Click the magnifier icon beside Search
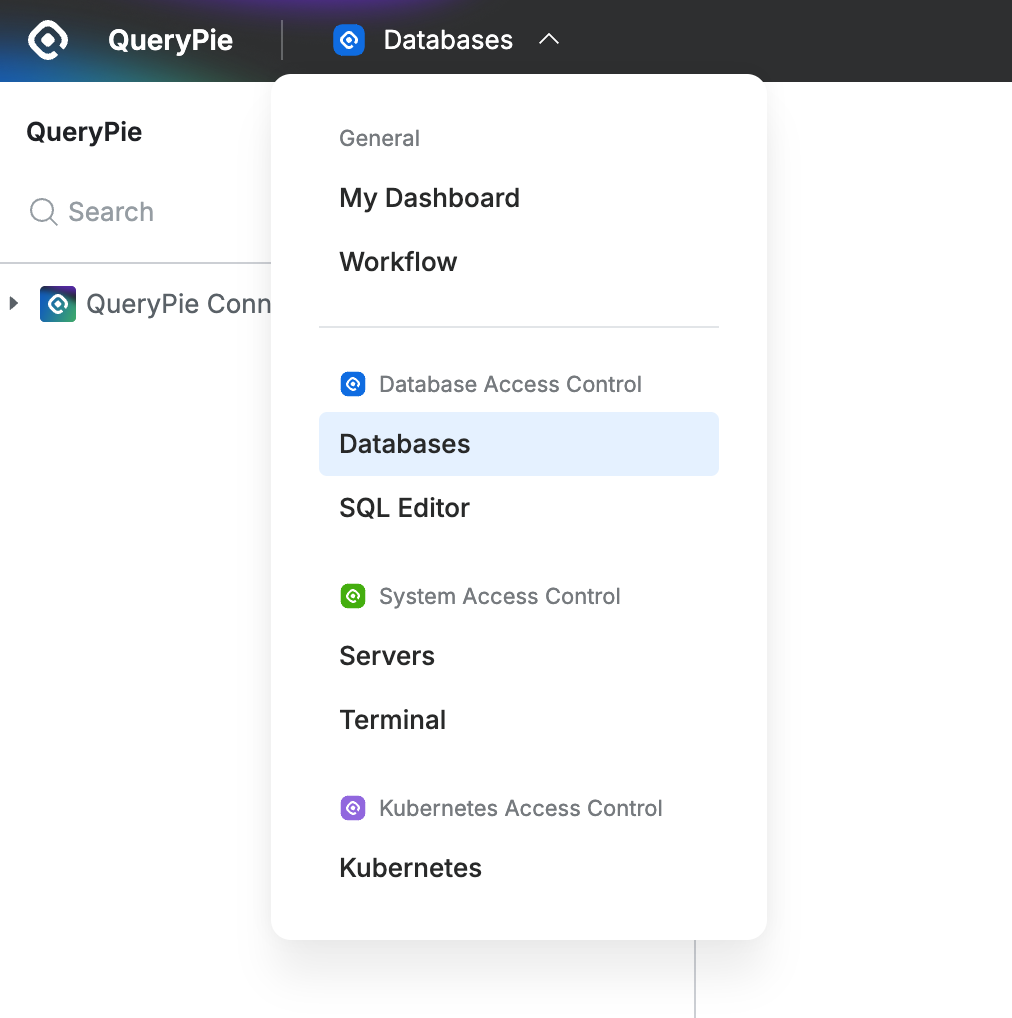1012x1018 pixels. click(43, 212)
